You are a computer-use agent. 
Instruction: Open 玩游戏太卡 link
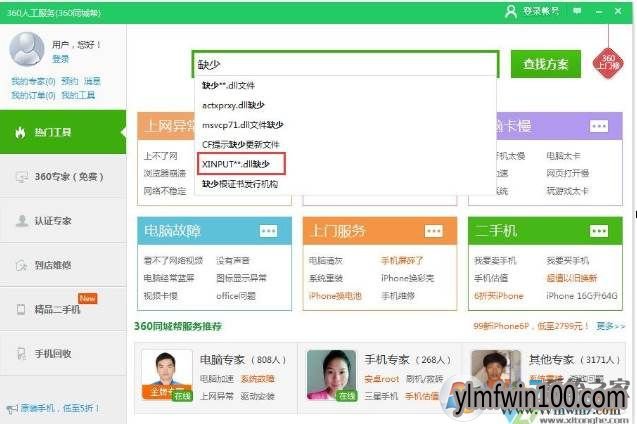tap(568, 190)
